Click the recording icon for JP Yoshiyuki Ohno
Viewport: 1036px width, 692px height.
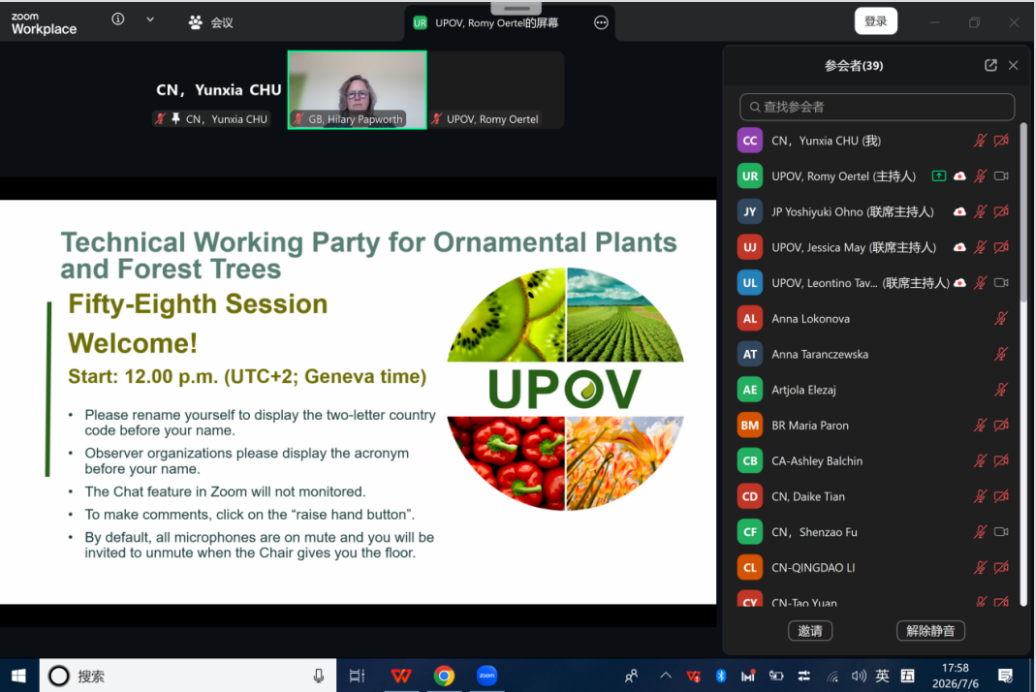point(959,211)
